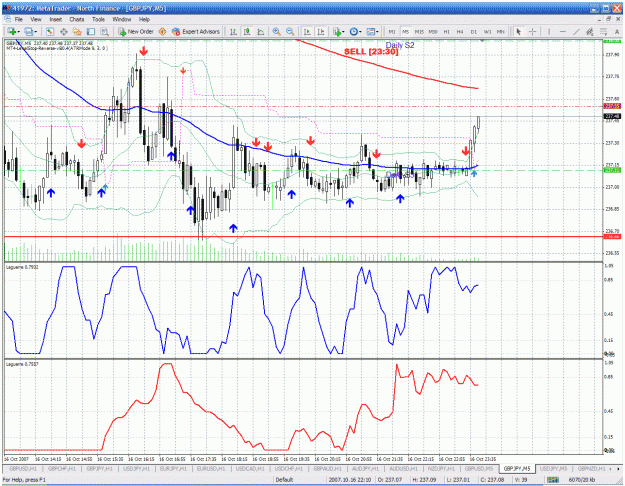Switch to the USDJPY,H1 chart tab

click(136, 469)
